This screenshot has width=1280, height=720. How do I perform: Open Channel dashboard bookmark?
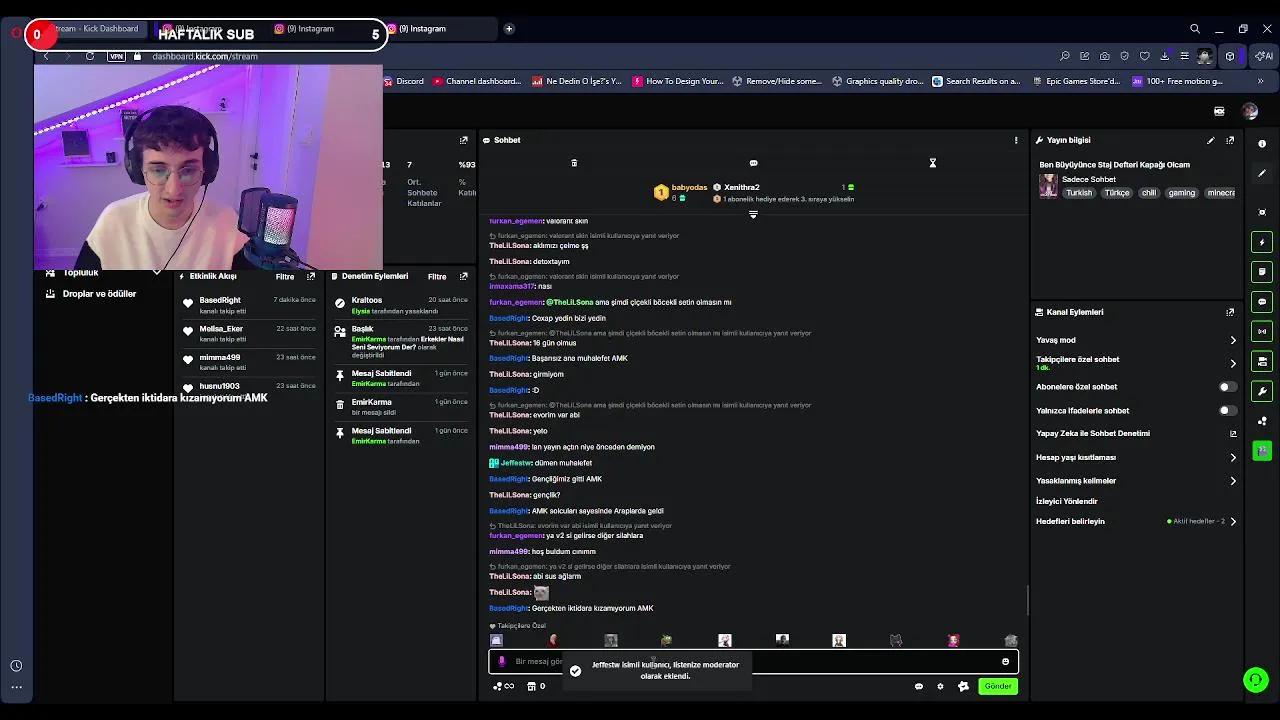click(x=477, y=81)
